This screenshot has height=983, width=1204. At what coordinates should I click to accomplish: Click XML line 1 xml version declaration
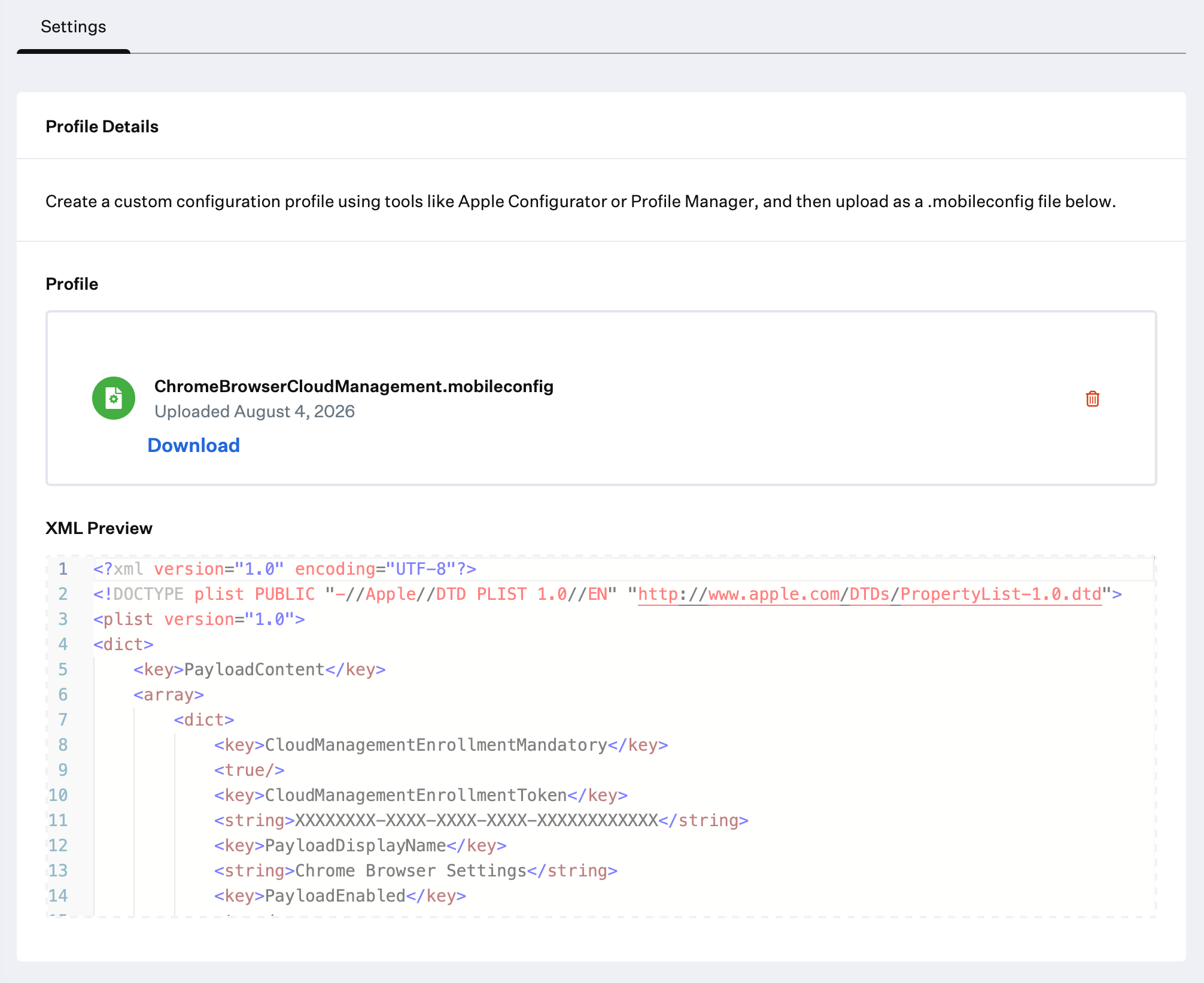pyautogui.click(x=285, y=569)
